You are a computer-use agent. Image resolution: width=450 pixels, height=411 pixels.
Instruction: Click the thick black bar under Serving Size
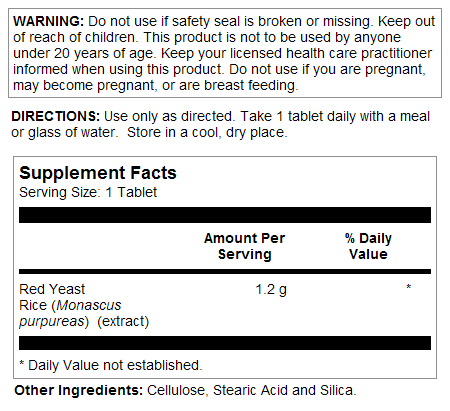(x=225, y=215)
